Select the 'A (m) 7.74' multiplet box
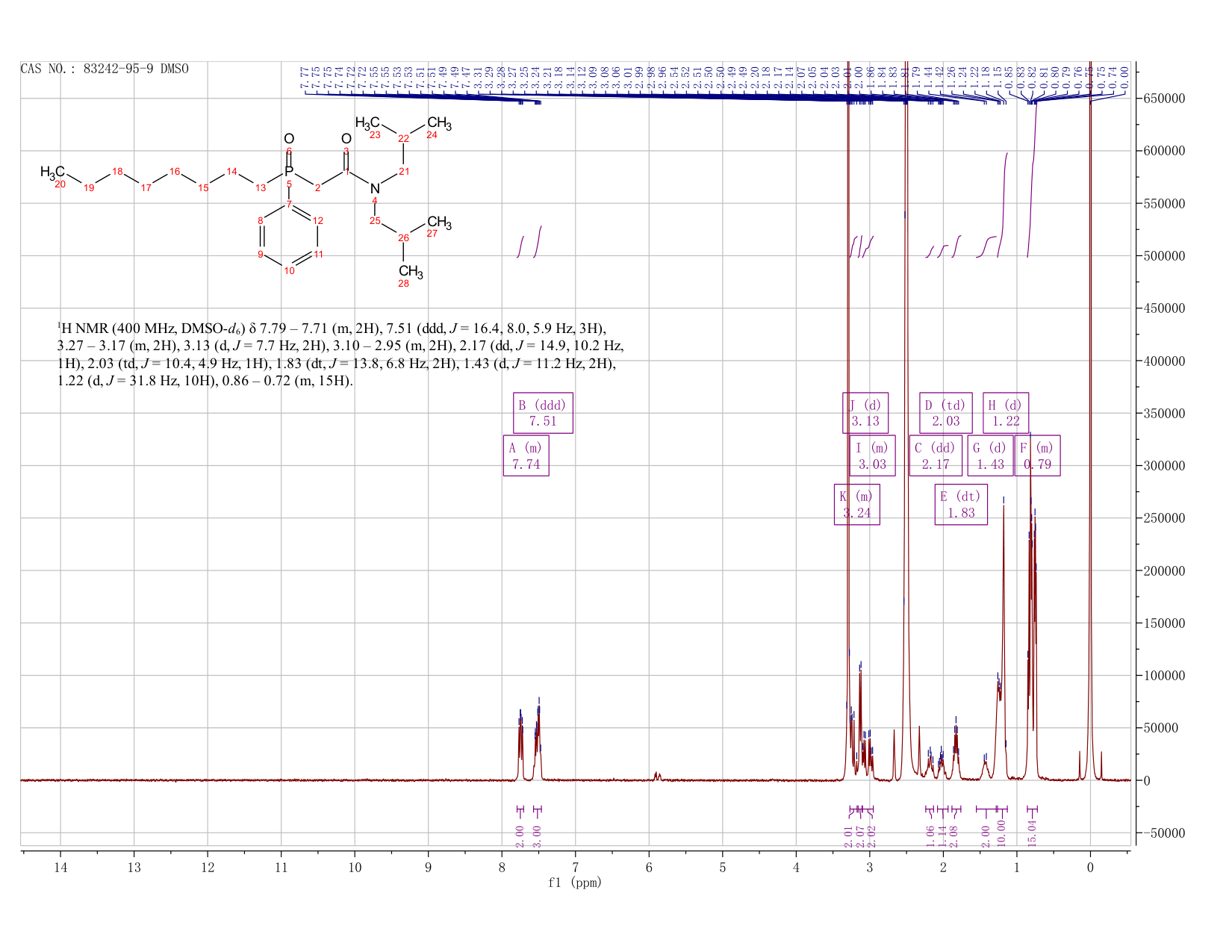 [526, 455]
